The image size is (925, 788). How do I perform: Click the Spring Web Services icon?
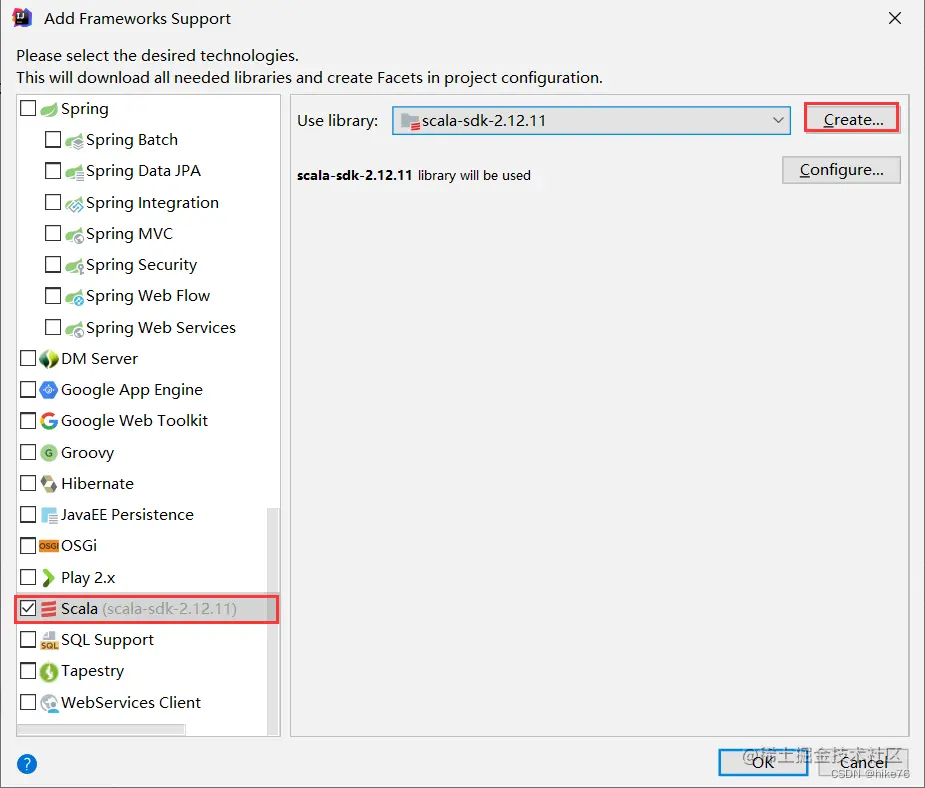(x=74, y=329)
